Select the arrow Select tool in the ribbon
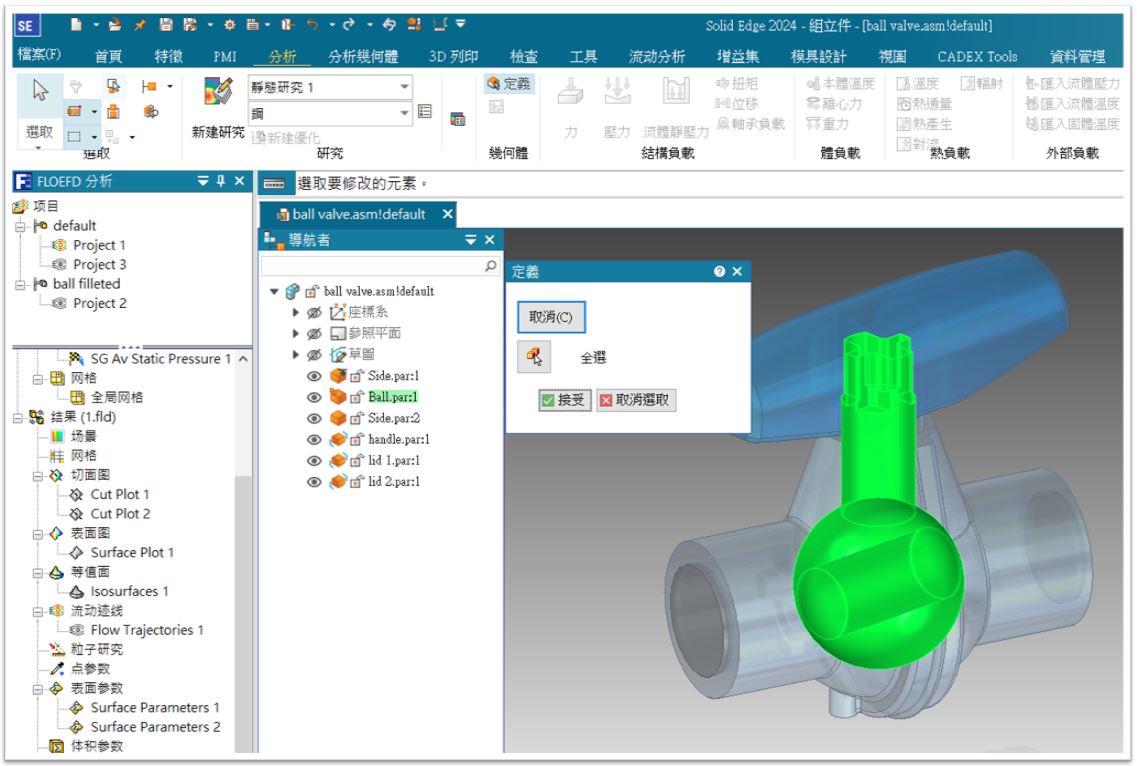 40,91
